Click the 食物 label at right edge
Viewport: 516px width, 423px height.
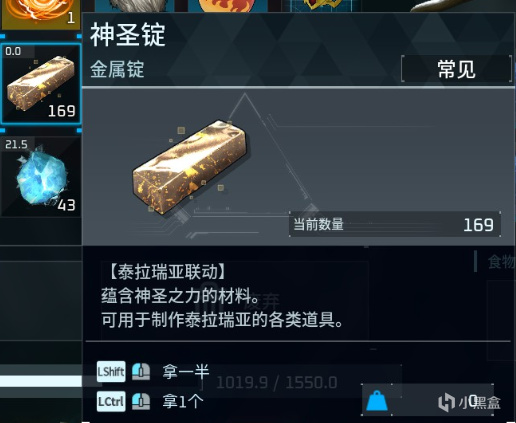pyautogui.click(x=501, y=261)
